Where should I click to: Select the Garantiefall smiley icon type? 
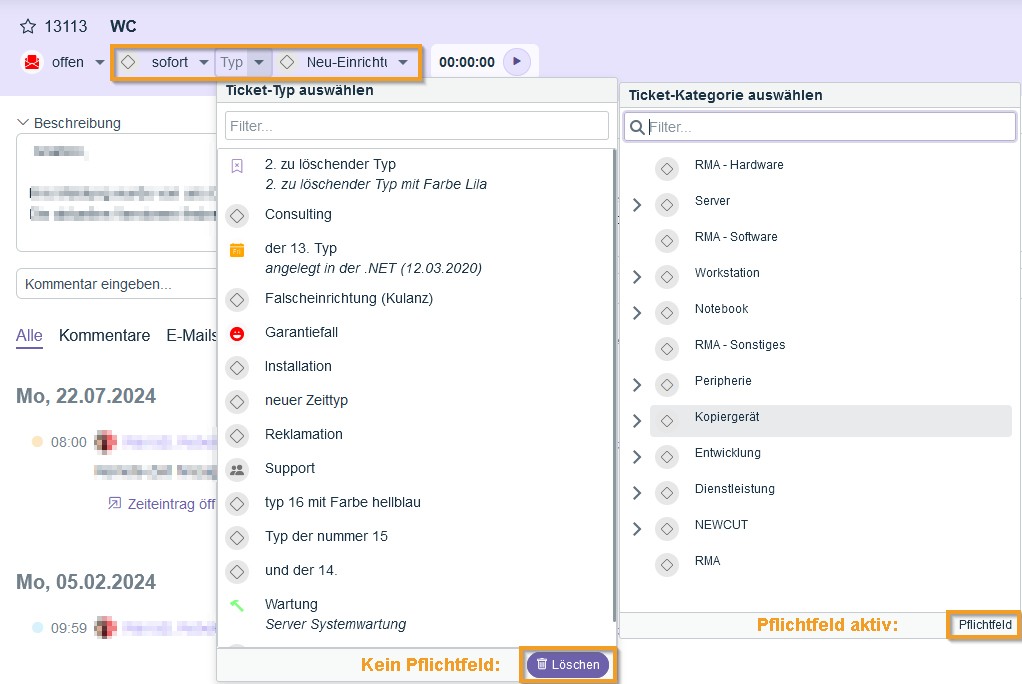coord(237,333)
